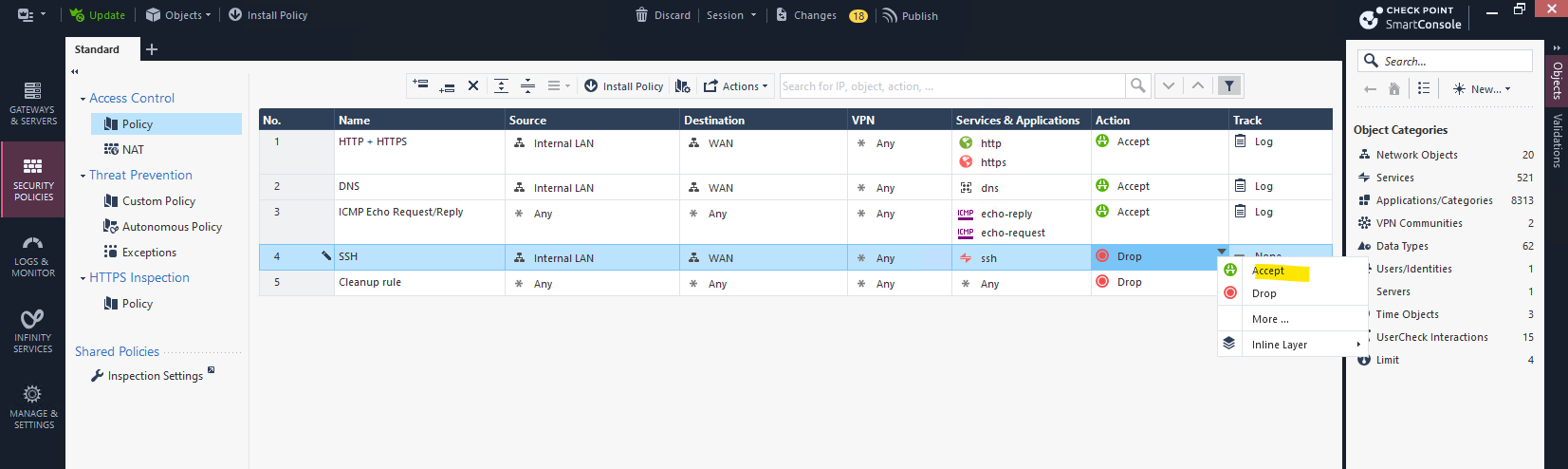The width and height of the screenshot is (1568, 469).
Task: Click the objects panel home icon
Action: coord(1393,88)
